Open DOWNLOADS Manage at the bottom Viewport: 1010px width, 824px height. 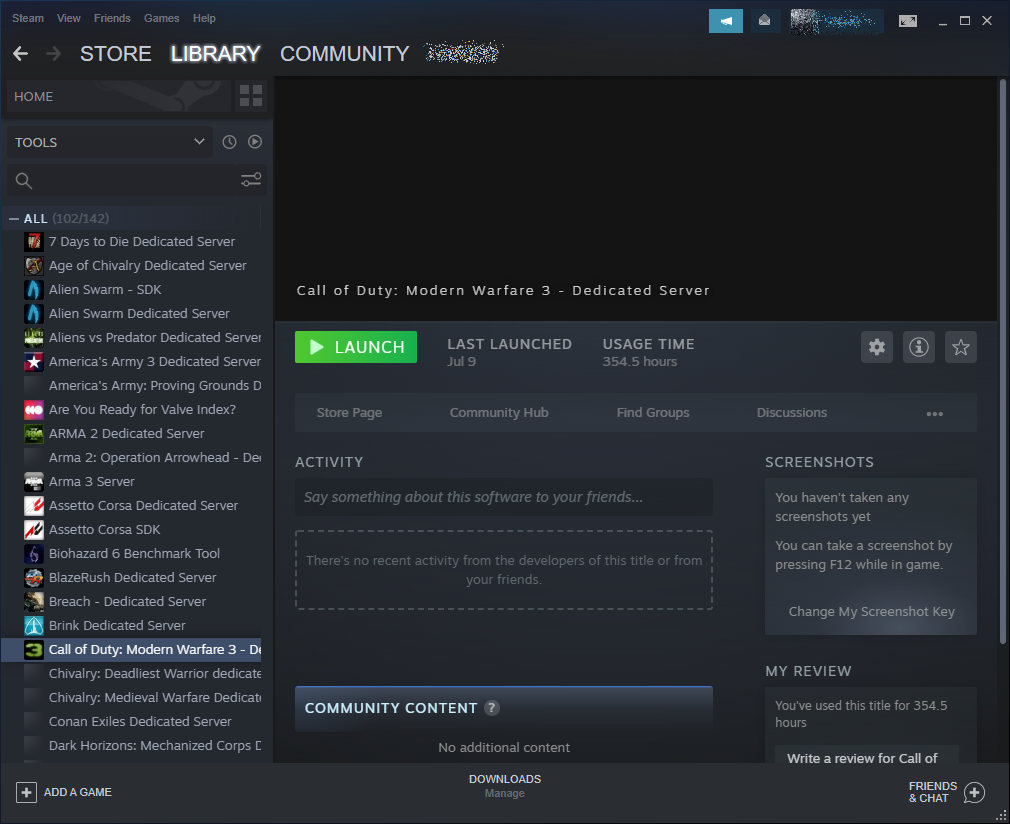pos(505,786)
